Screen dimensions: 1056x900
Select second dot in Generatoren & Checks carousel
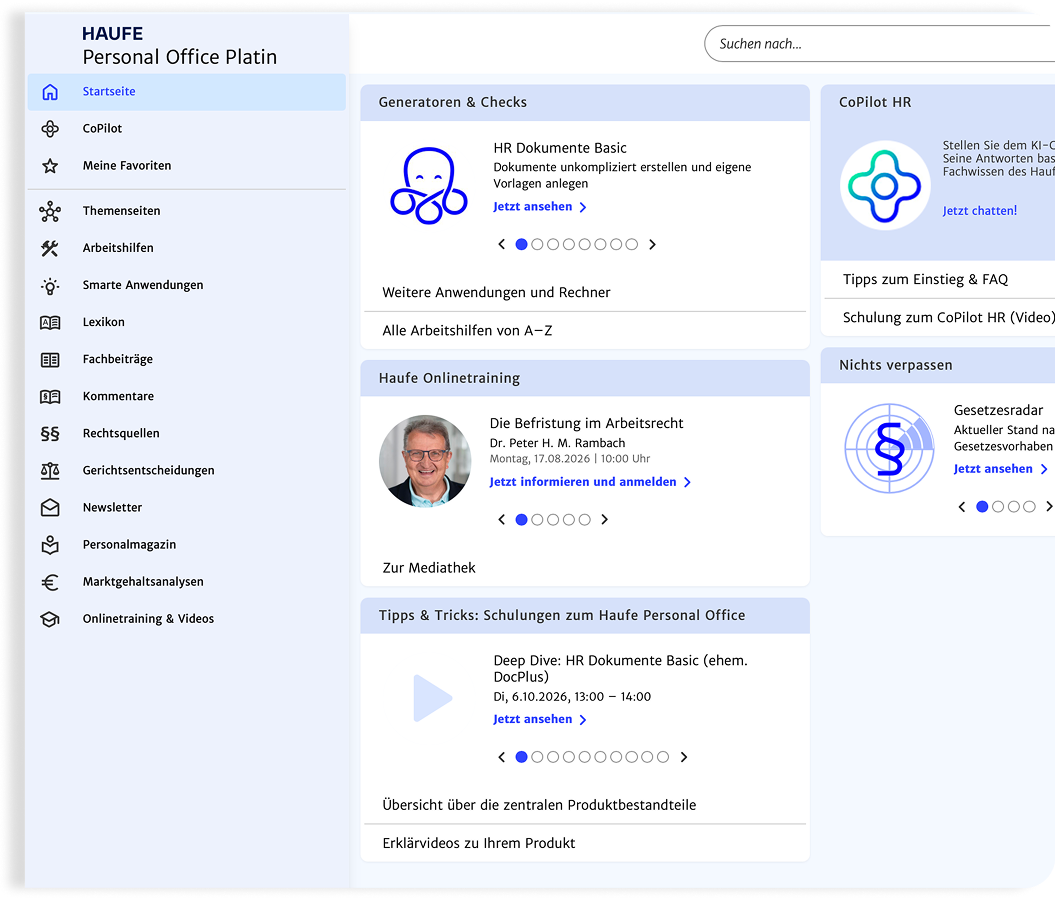pyautogui.click(x=537, y=245)
